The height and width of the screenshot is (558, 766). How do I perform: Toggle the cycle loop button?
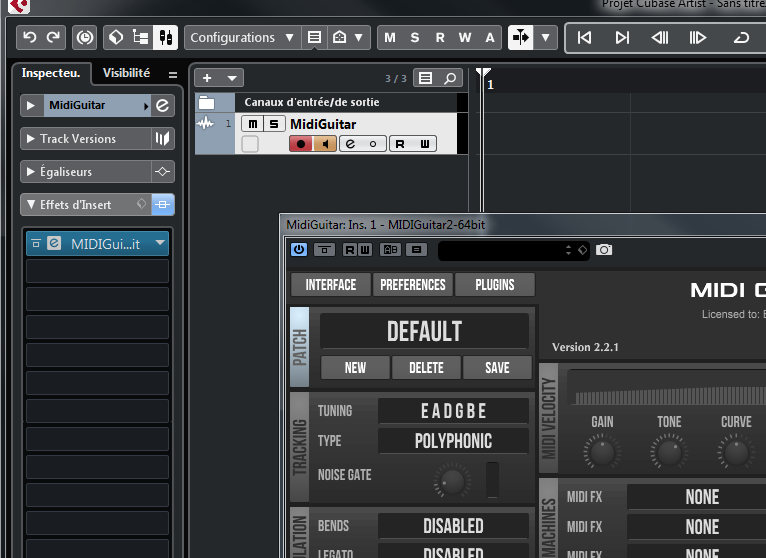[741, 38]
